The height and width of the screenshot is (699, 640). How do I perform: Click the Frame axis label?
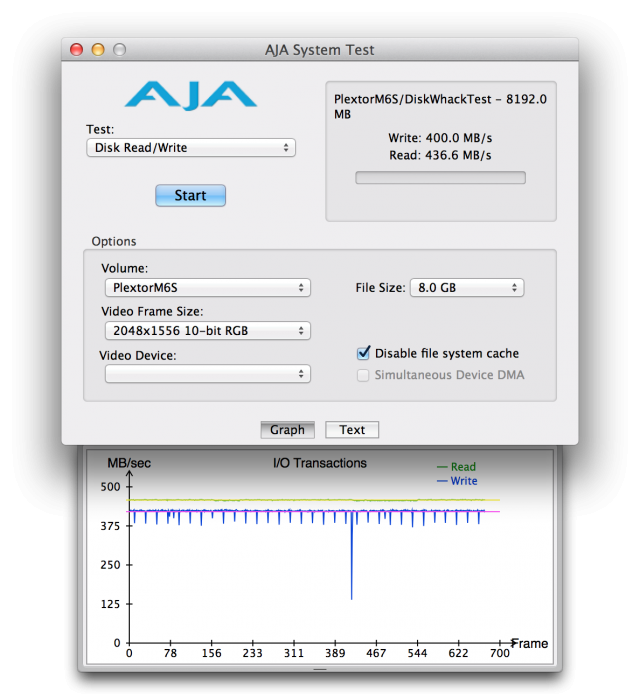pyautogui.click(x=530, y=643)
